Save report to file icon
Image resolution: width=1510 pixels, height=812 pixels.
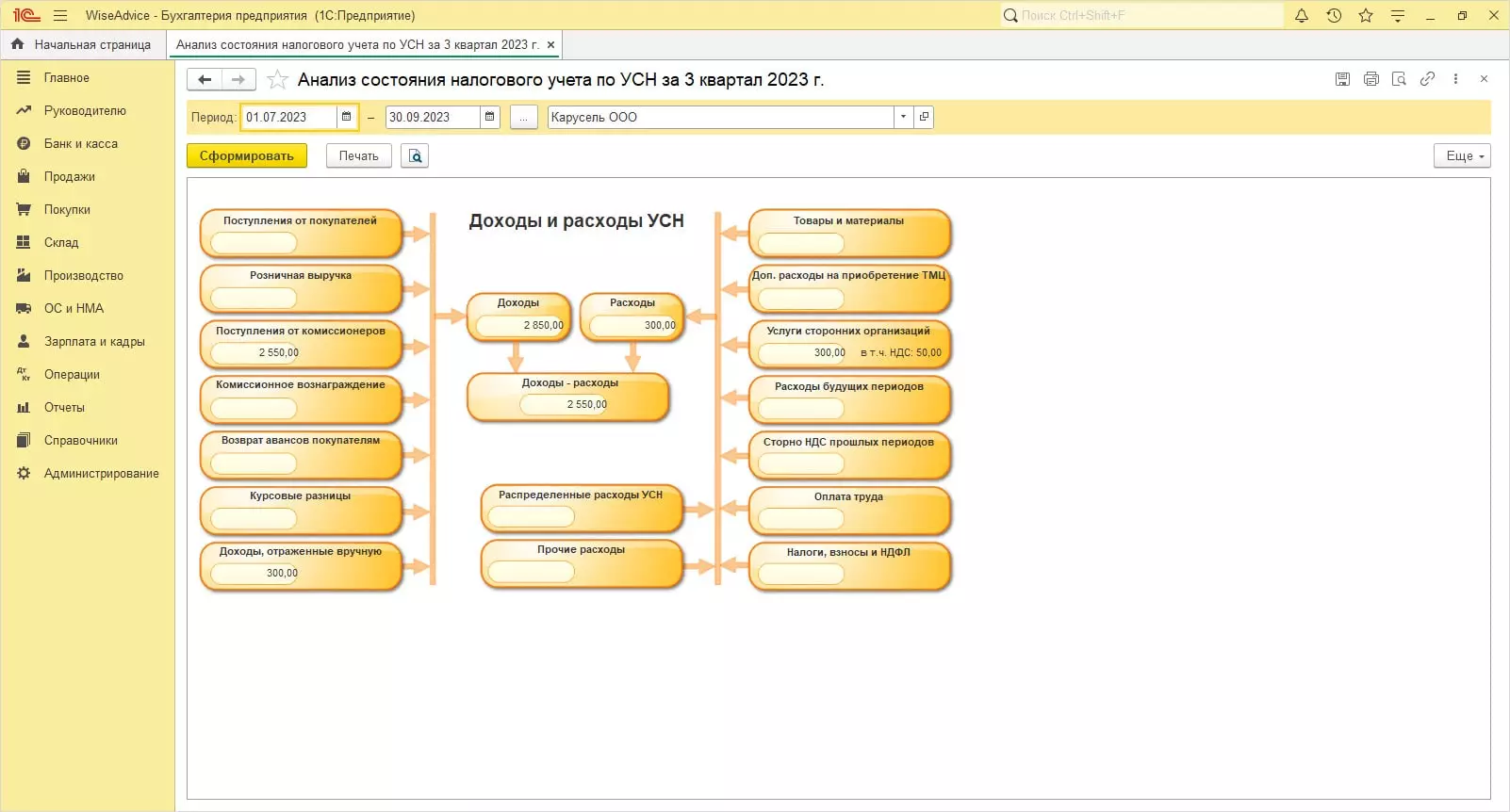point(1342,79)
